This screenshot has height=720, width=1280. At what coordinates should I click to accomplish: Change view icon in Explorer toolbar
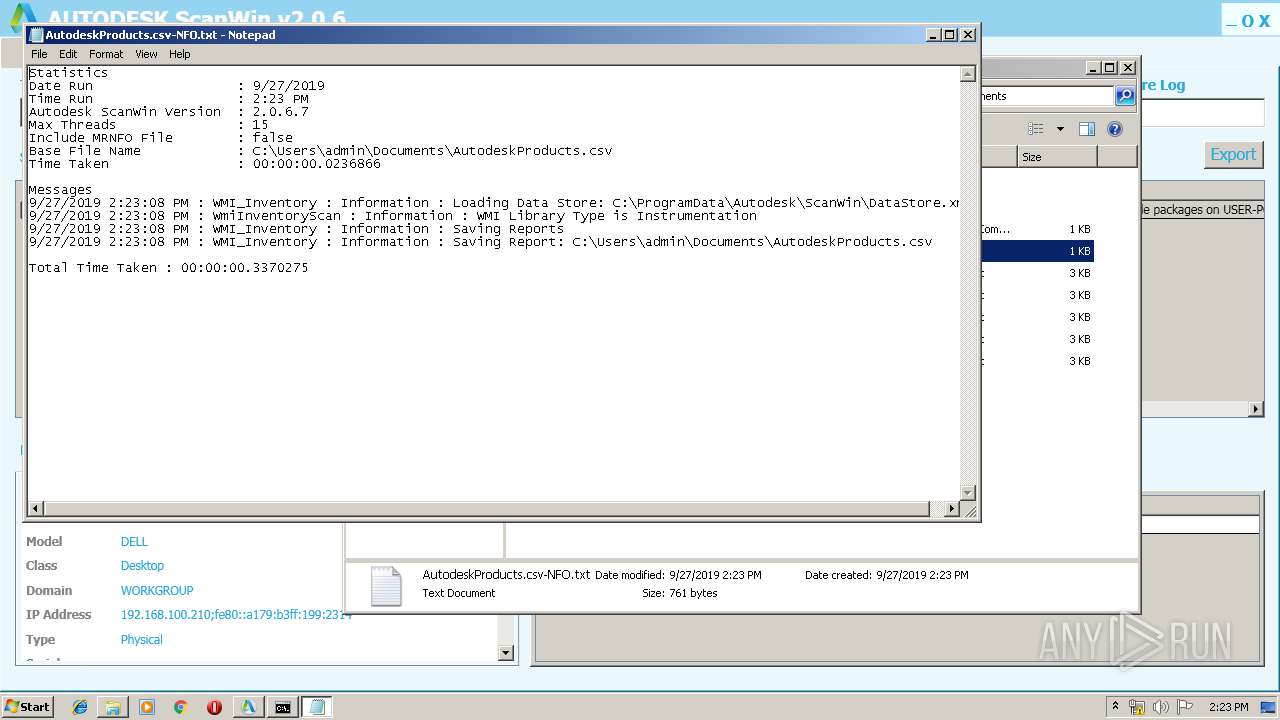pyautogui.click(x=1036, y=129)
